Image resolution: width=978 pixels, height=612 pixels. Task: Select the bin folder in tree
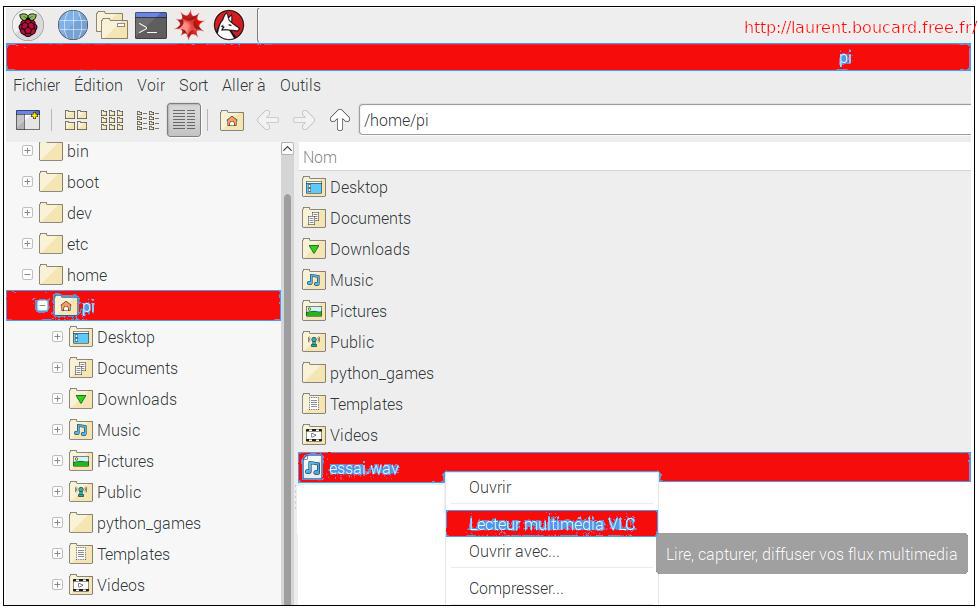point(65,151)
